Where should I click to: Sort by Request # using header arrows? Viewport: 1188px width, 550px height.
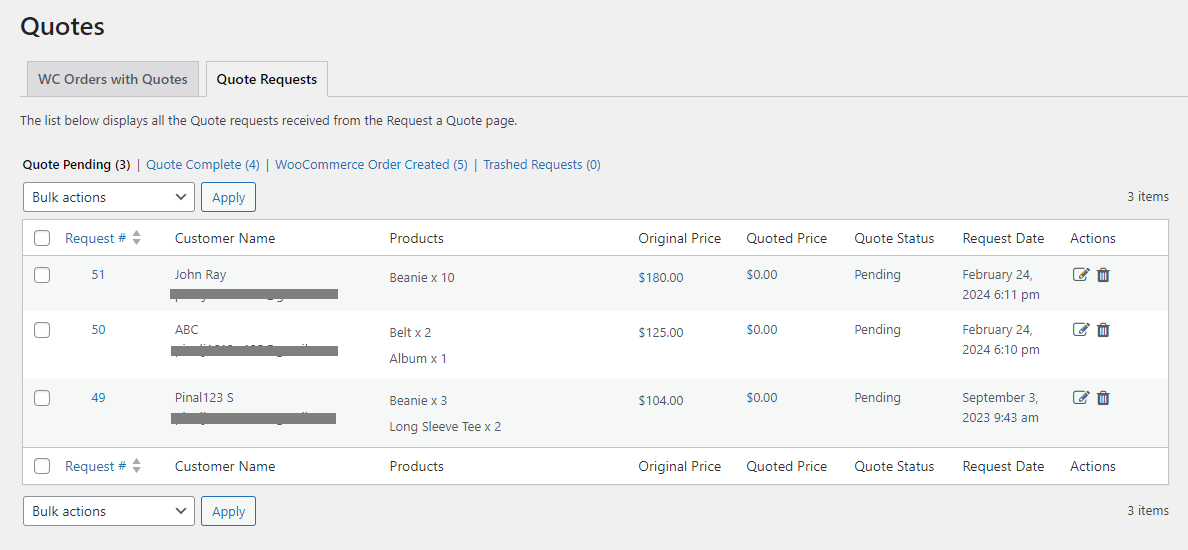136,238
